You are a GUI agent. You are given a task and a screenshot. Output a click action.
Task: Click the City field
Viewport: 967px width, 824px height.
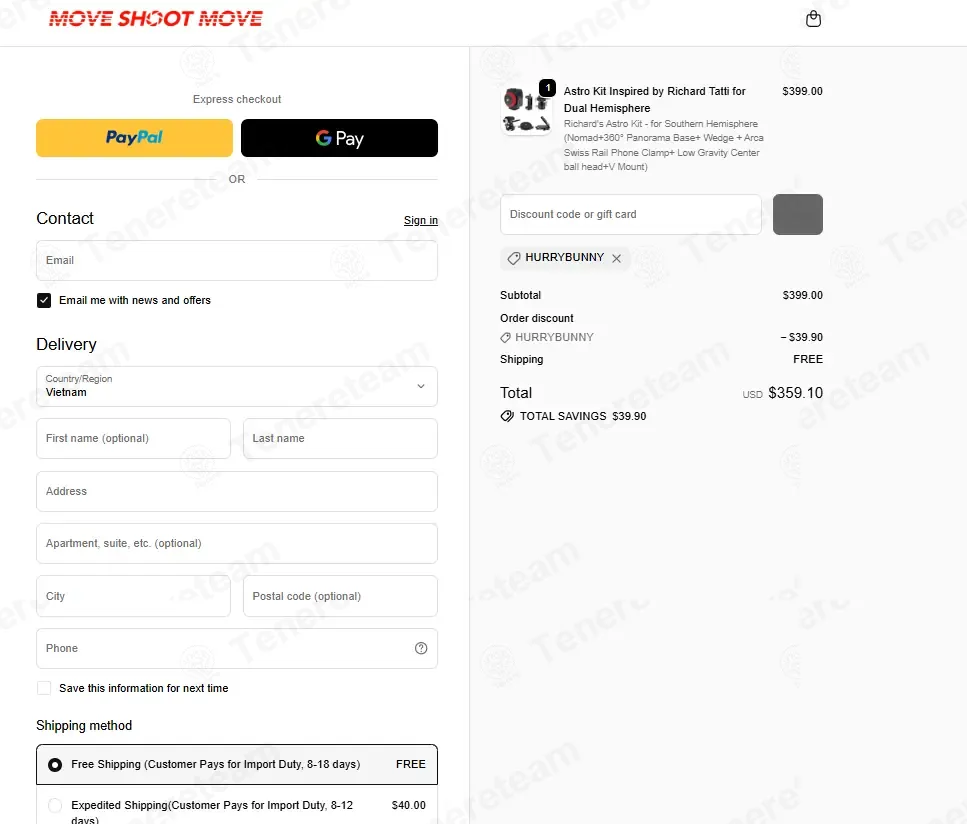point(133,596)
